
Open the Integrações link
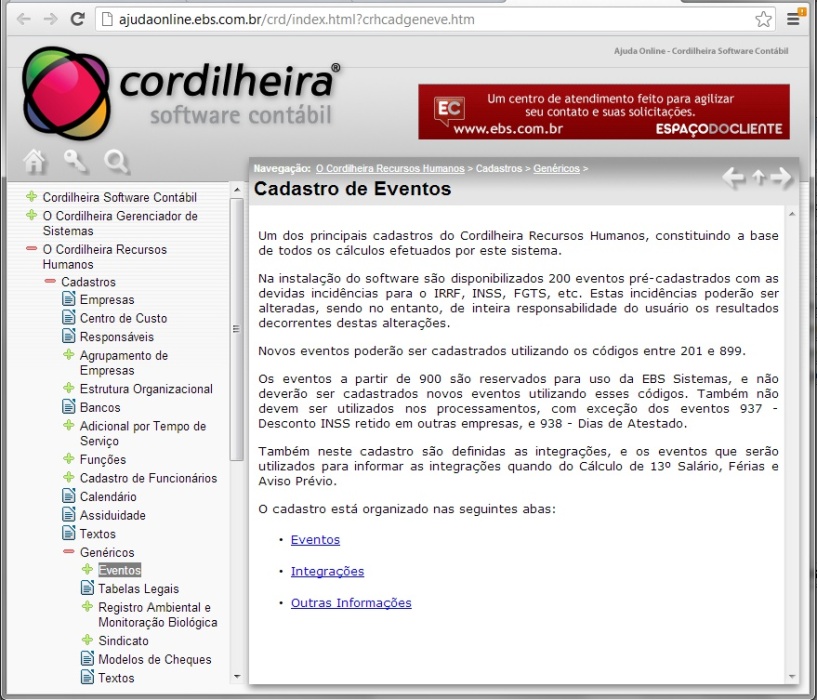click(327, 572)
